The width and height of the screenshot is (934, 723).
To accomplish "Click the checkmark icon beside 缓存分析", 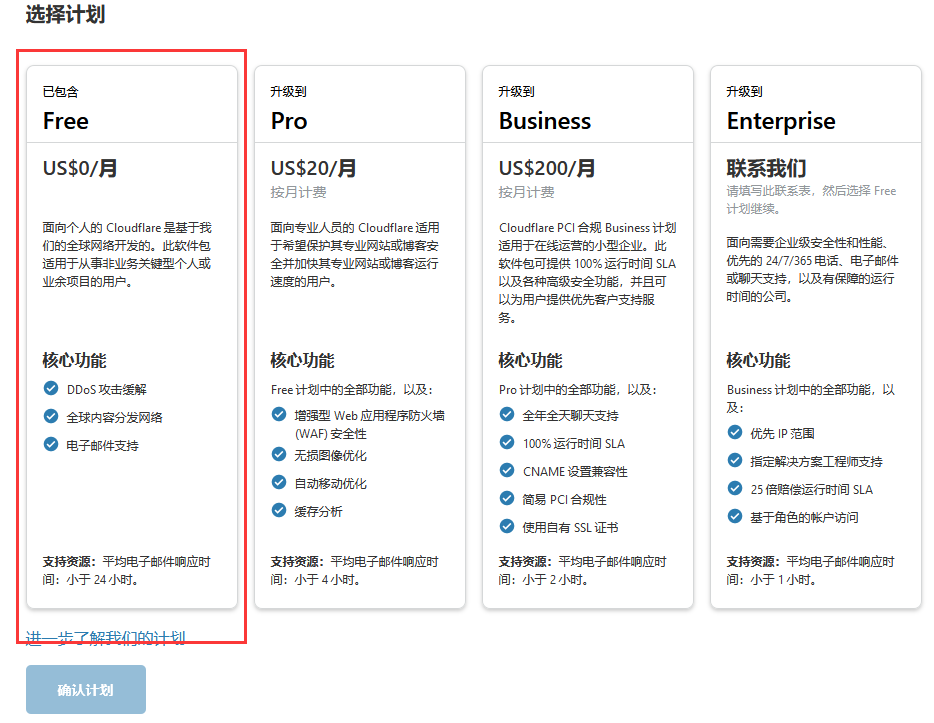I will pos(279,510).
